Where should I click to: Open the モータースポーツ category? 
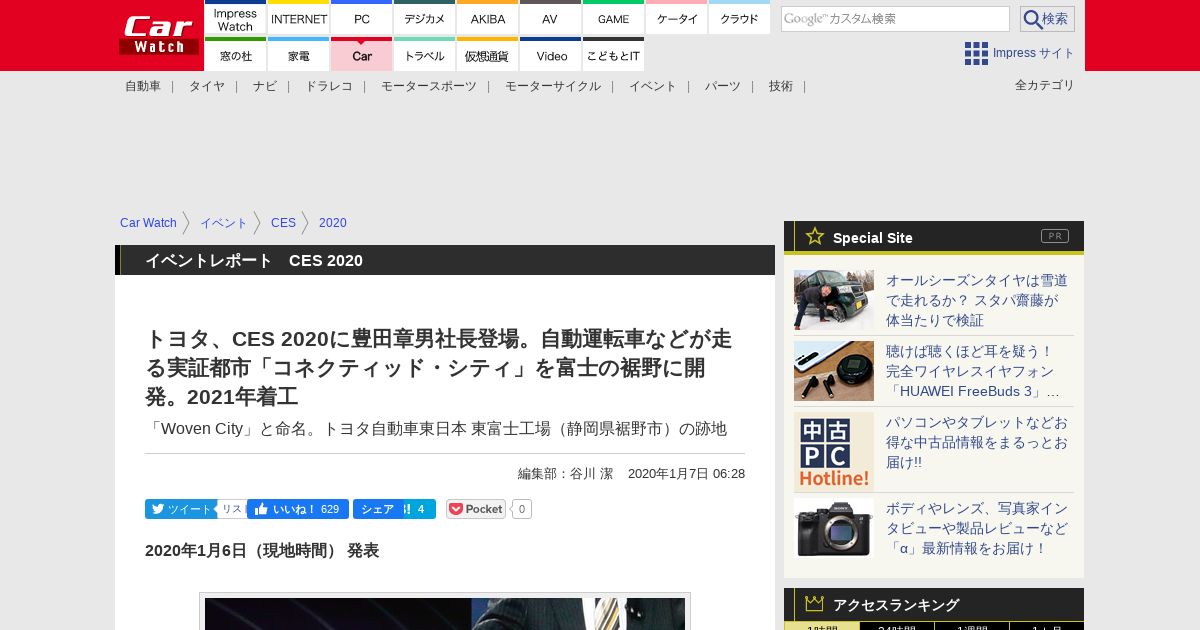point(429,86)
